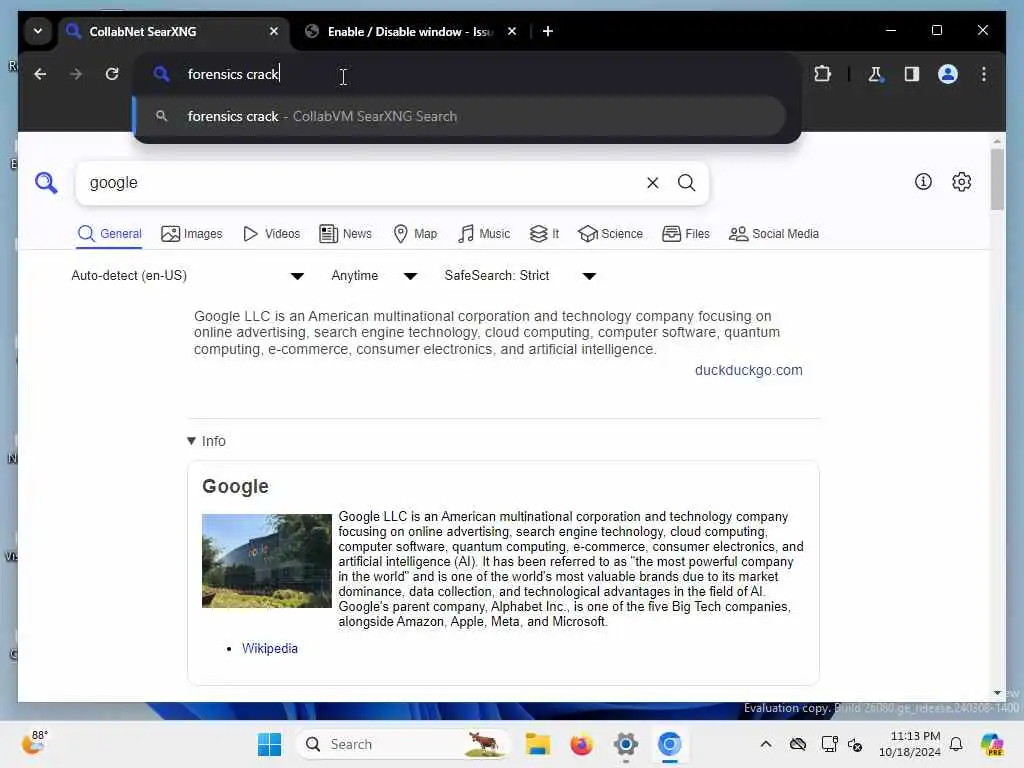Open Chrome three-dot menu
The image size is (1024, 768).
click(984, 74)
